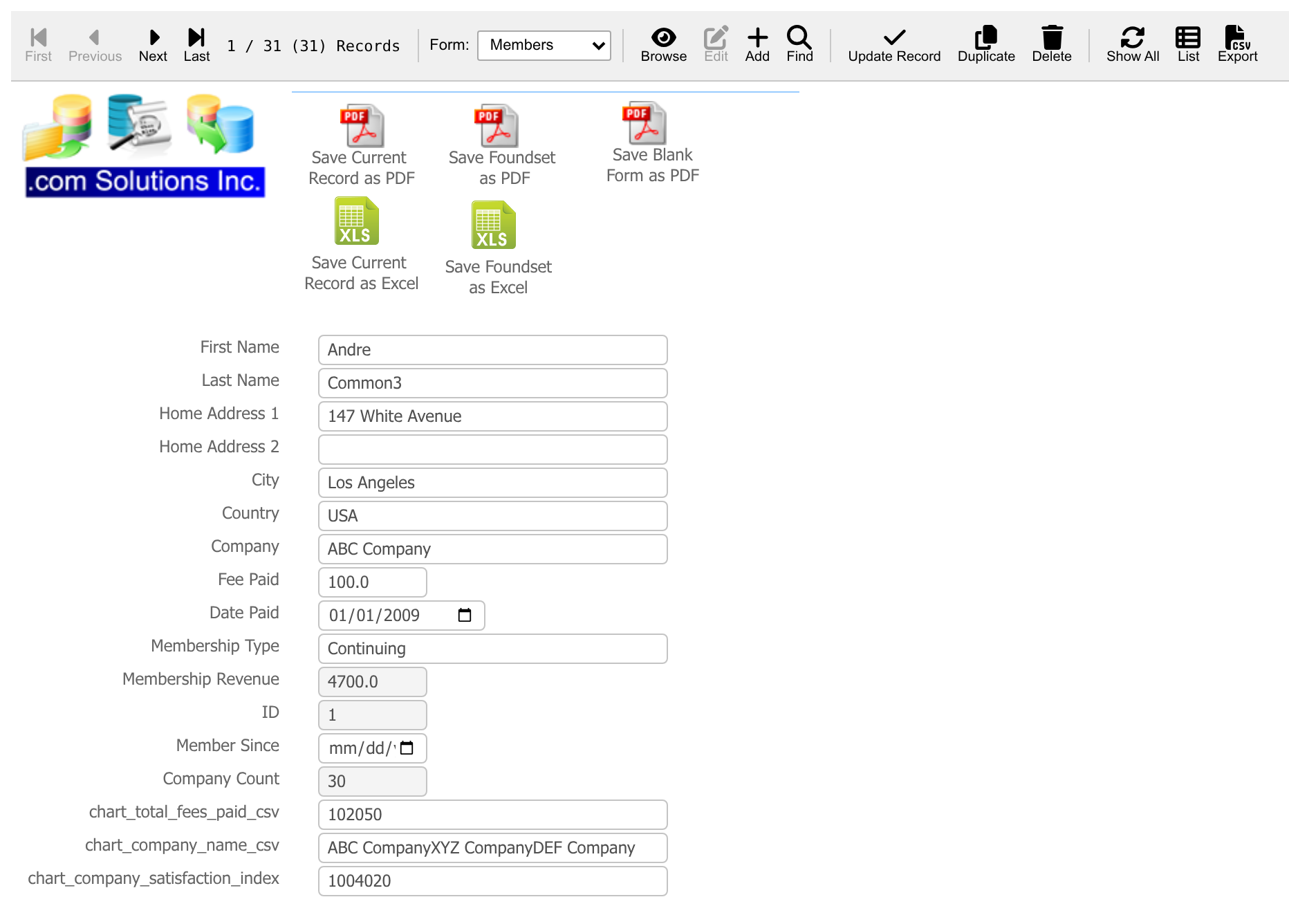Switch to List view

coord(1188,45)
